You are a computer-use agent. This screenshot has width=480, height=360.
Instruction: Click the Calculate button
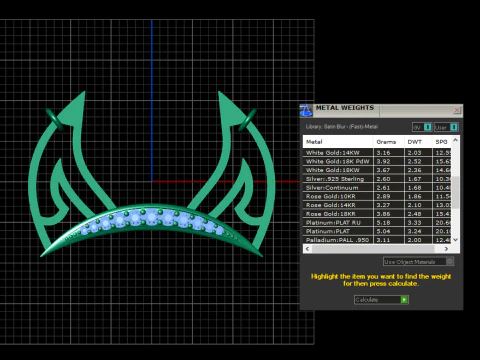coord(381,300)
